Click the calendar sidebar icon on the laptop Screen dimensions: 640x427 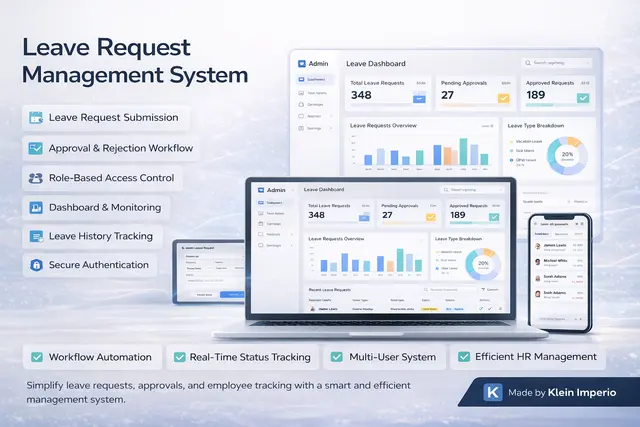coord(261,224)
